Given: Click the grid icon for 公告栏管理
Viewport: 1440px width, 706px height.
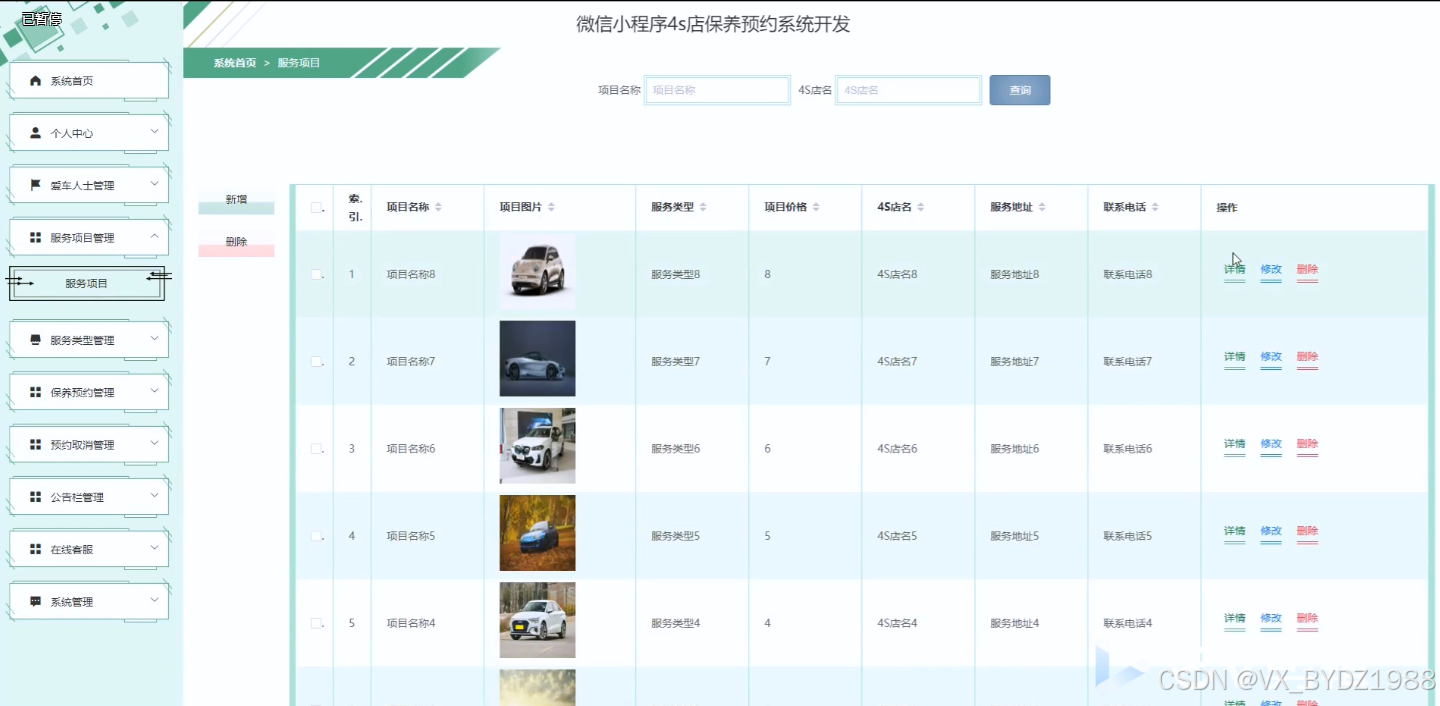Looking at the screenshot, I should click(x=36, y=497).
